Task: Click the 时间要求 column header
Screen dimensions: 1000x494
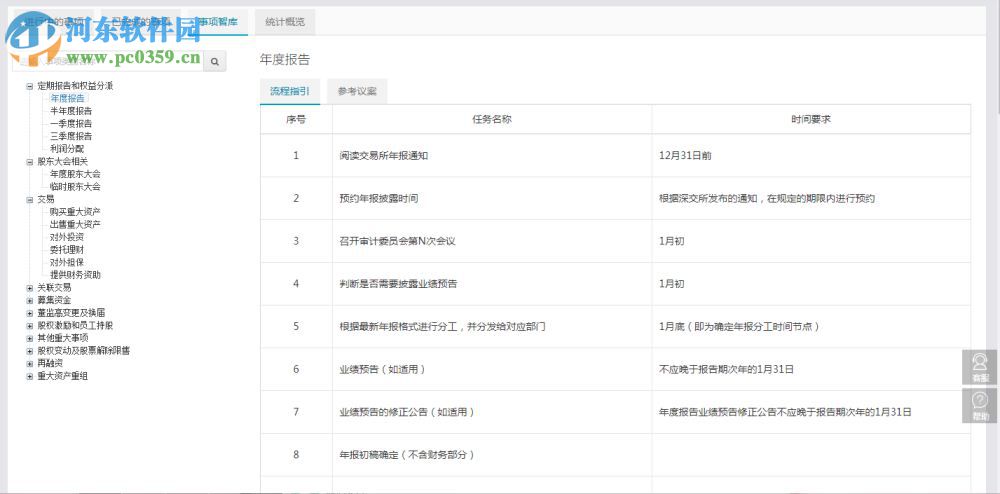Action: pyautogui.click(x=811, y=119)
